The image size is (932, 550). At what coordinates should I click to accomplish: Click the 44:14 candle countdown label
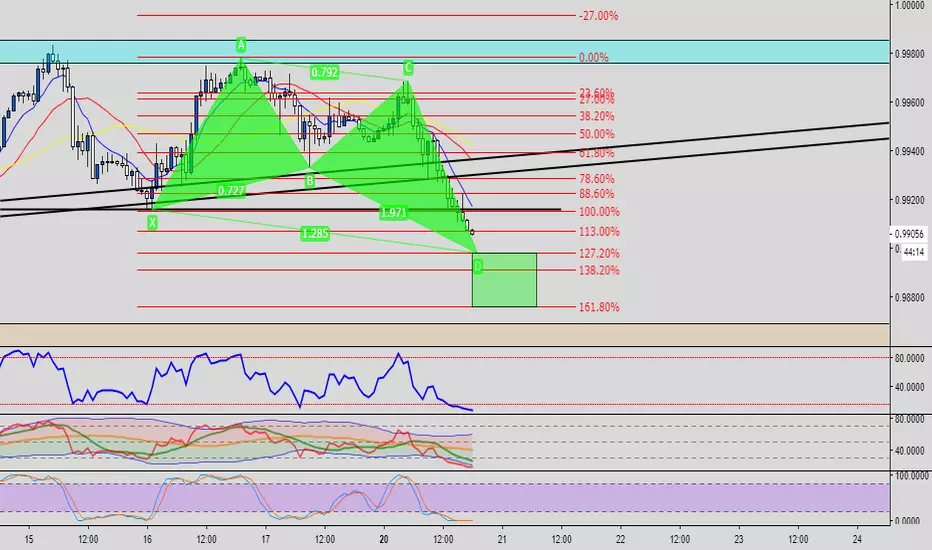914,252
